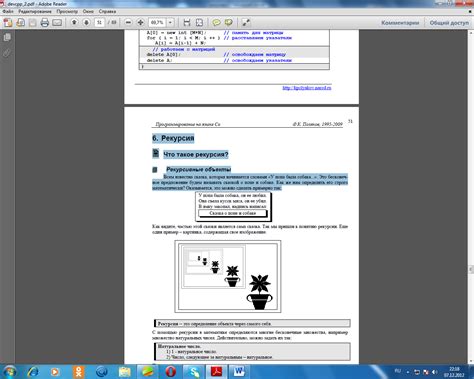Switch to read mode with the arrows icon
This screenshot has width=474, height=379.
coord(246,23)
